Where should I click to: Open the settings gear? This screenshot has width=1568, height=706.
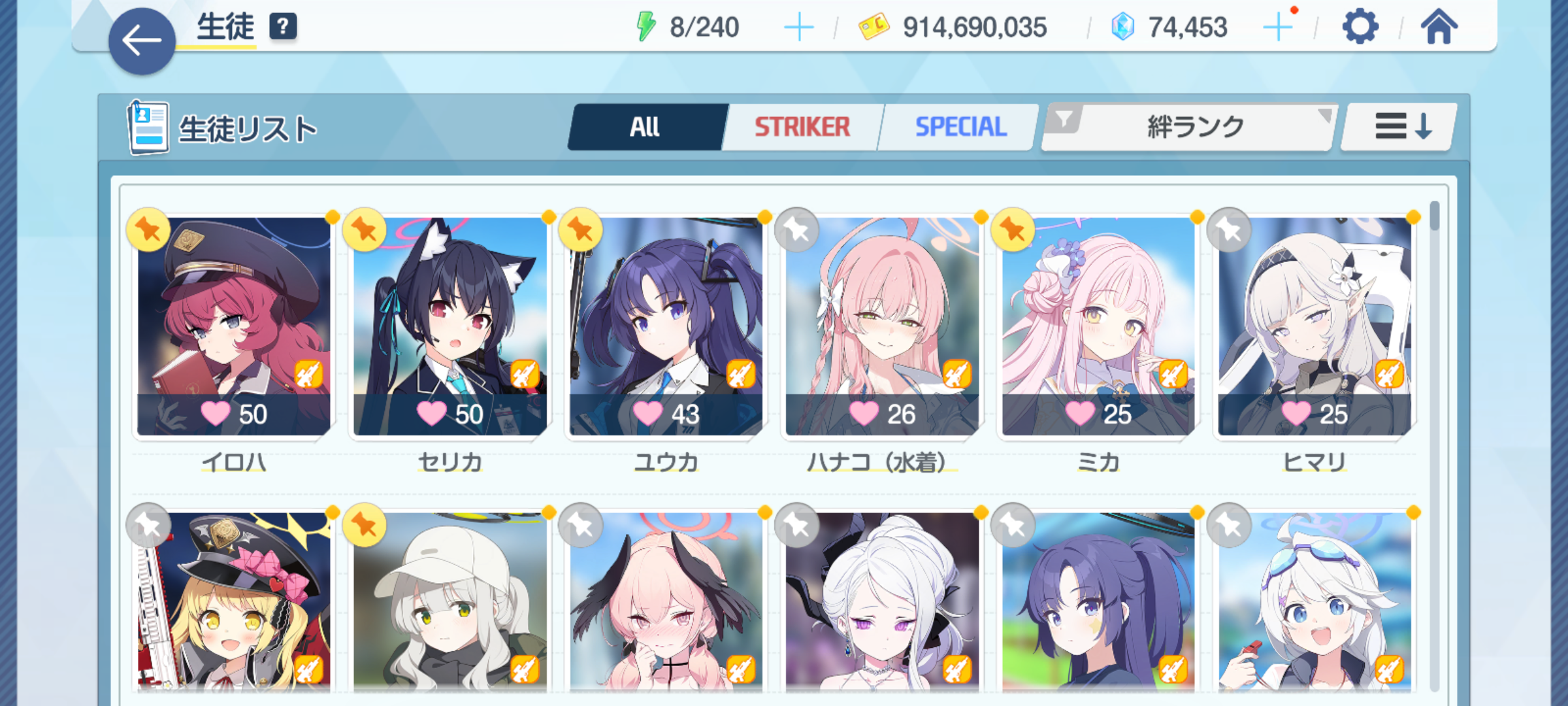(x=1360, y=27)
